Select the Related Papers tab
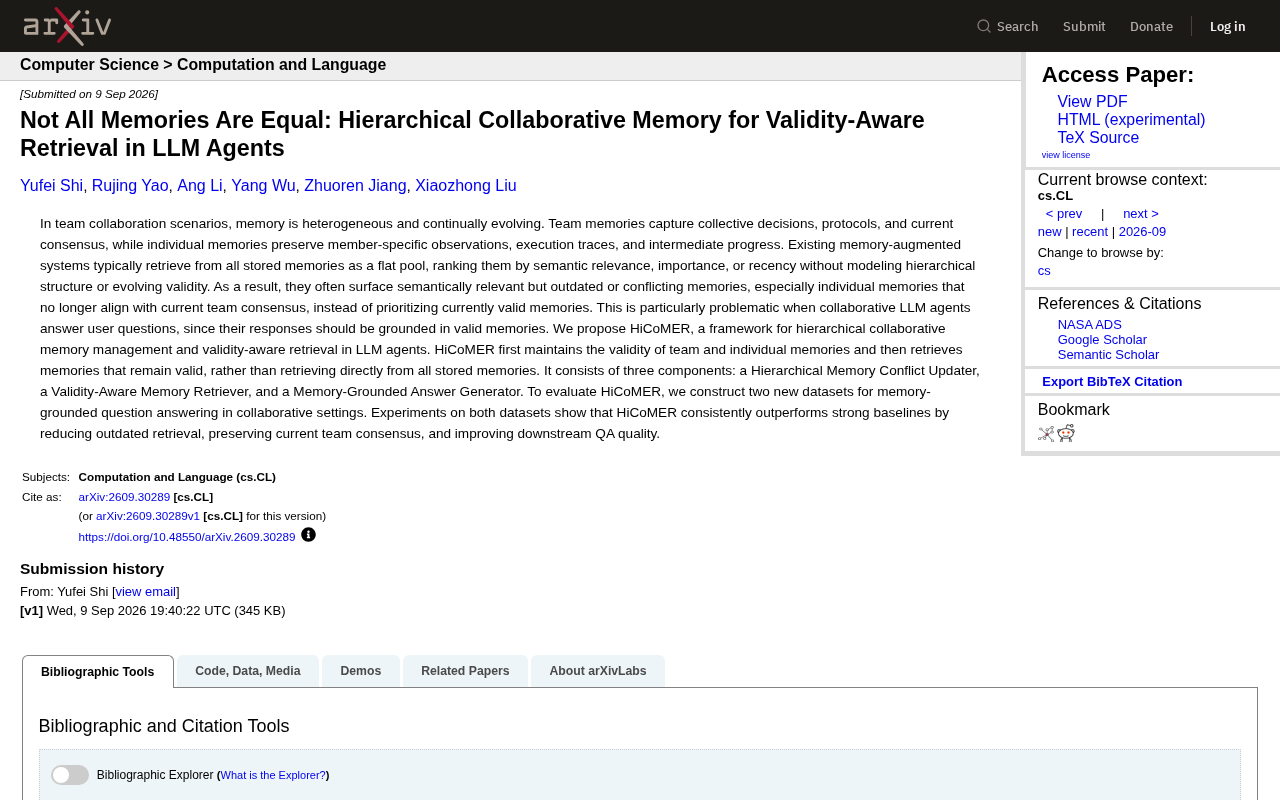This screenshot has width=1280, height=800. tap(465, 671)
